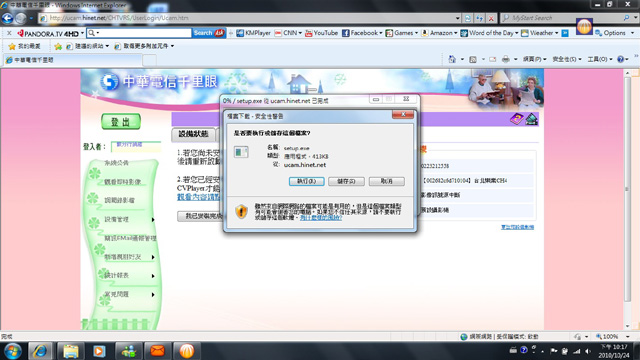Click the address bar stop X icon

[x=491, y=18]
